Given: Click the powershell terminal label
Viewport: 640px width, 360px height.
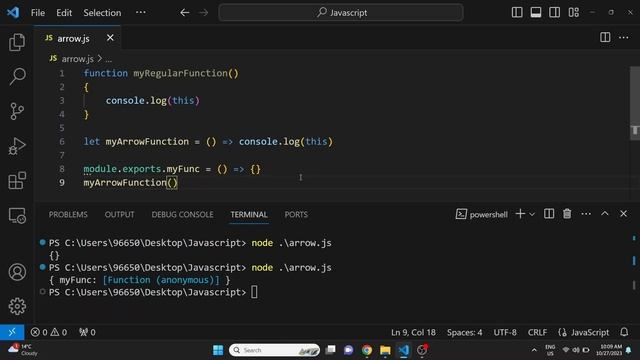Looking at the screenshot, I should [482, 214].
